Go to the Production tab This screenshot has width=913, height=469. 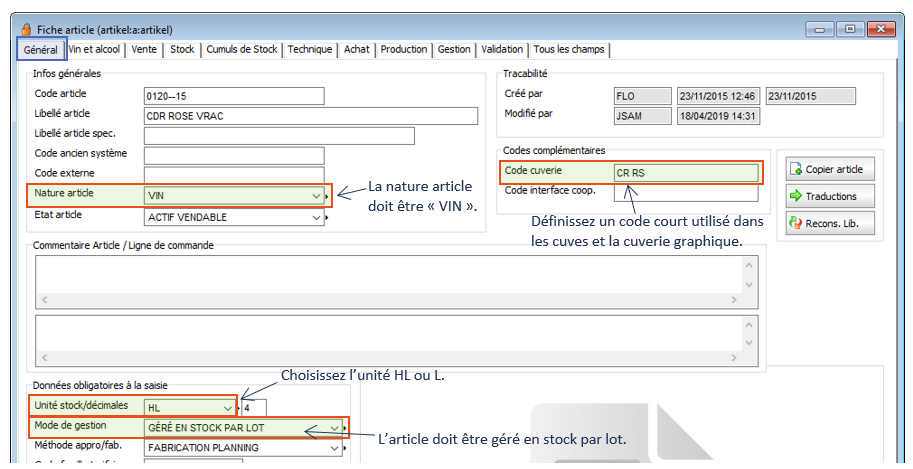tap(404, 49)
